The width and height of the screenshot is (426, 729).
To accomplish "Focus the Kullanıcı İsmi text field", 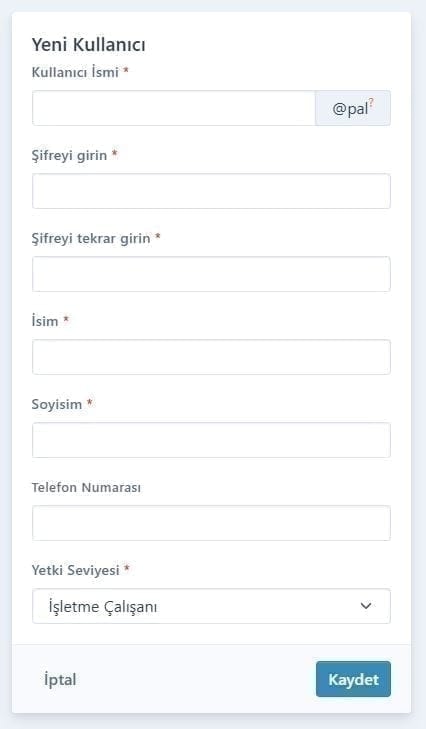I will (173, 108).
